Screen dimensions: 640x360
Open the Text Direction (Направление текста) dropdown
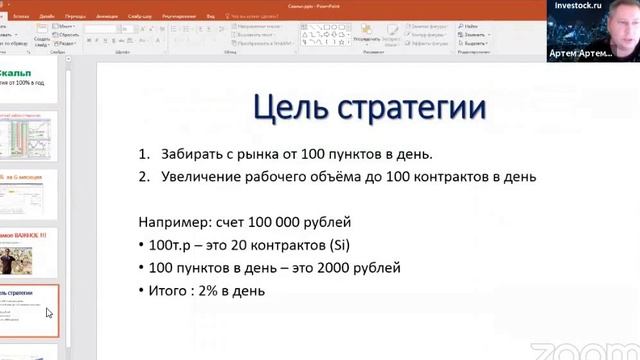point(258,26)
